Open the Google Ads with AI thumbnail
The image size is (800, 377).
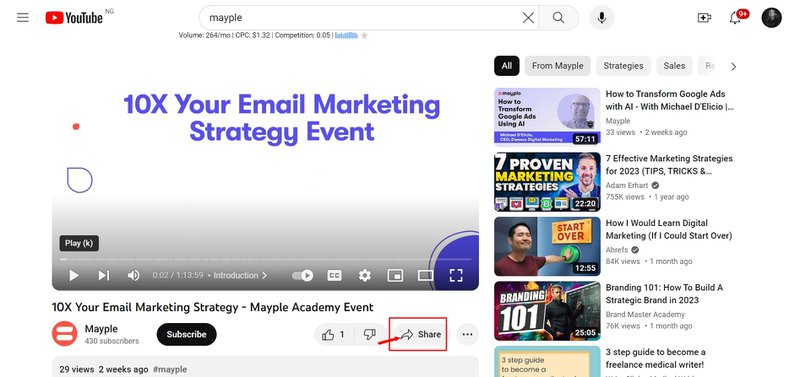(x=547, y=117)
